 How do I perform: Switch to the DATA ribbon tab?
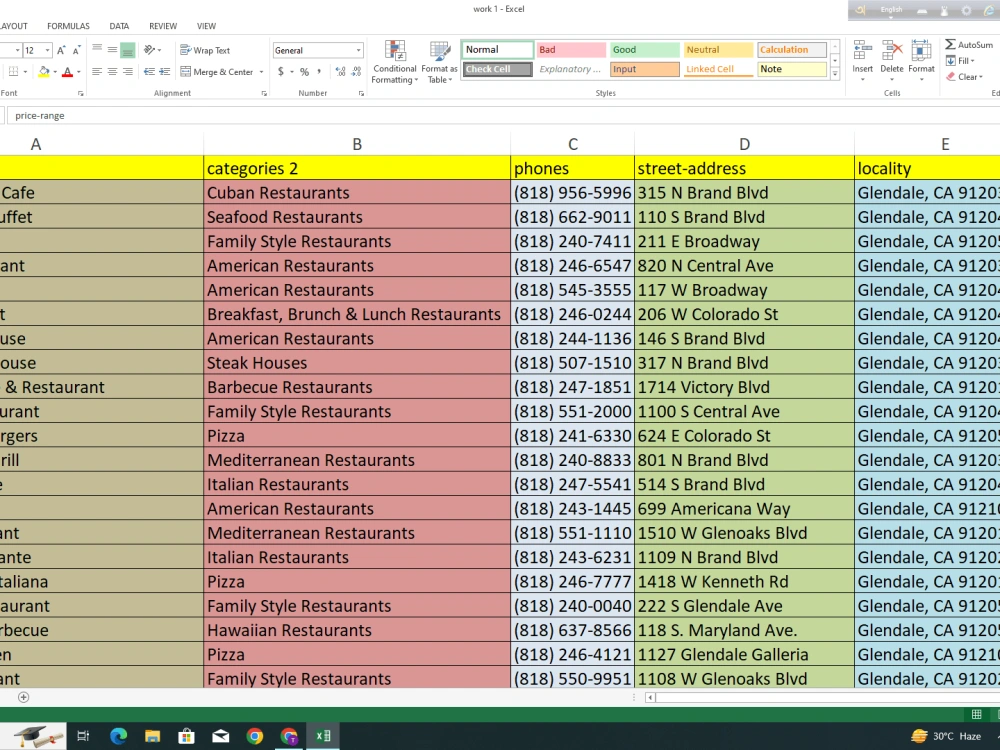point(119,25)
